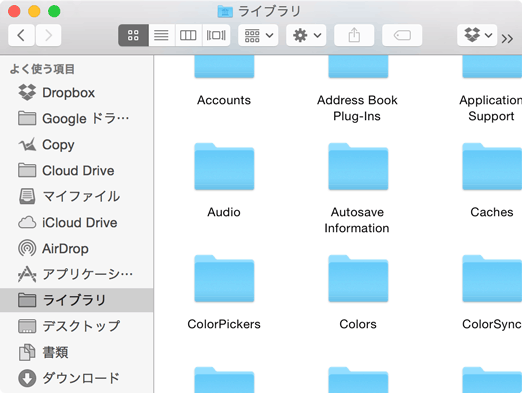Open Copy in the sidebar
The width and height of the screenshot is (522, 393).
77,145
